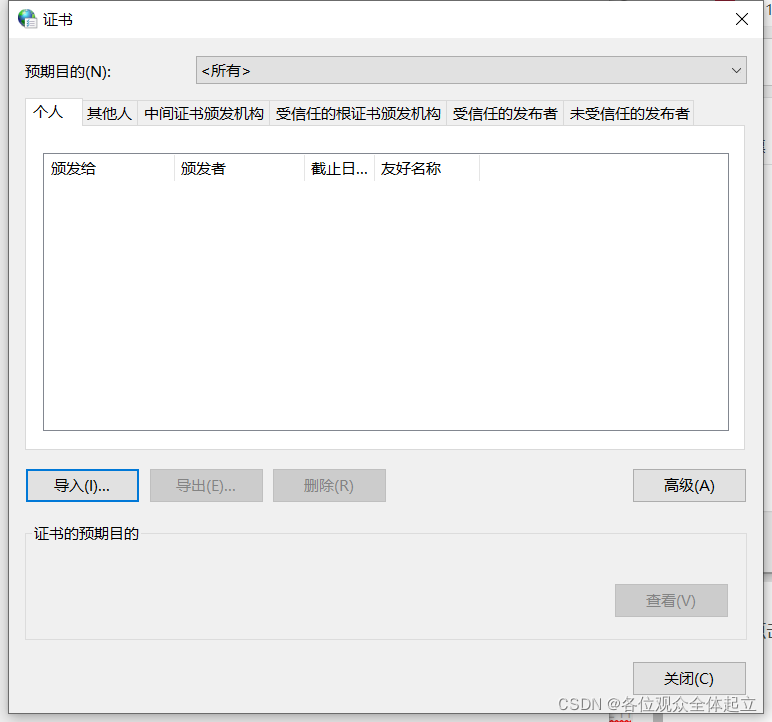Expand the 预期目的 combo box arrow
This screenshot has height=722, width=772.
coord(736,70)
